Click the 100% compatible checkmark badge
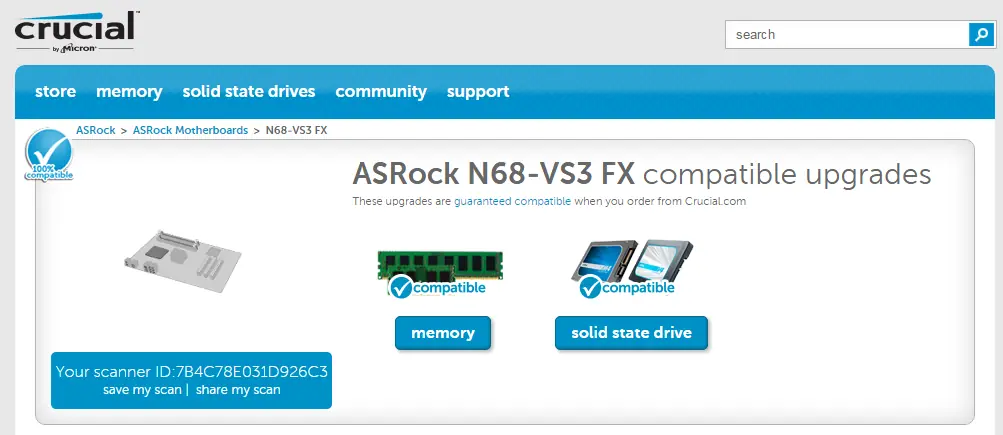 pos(49,155)
